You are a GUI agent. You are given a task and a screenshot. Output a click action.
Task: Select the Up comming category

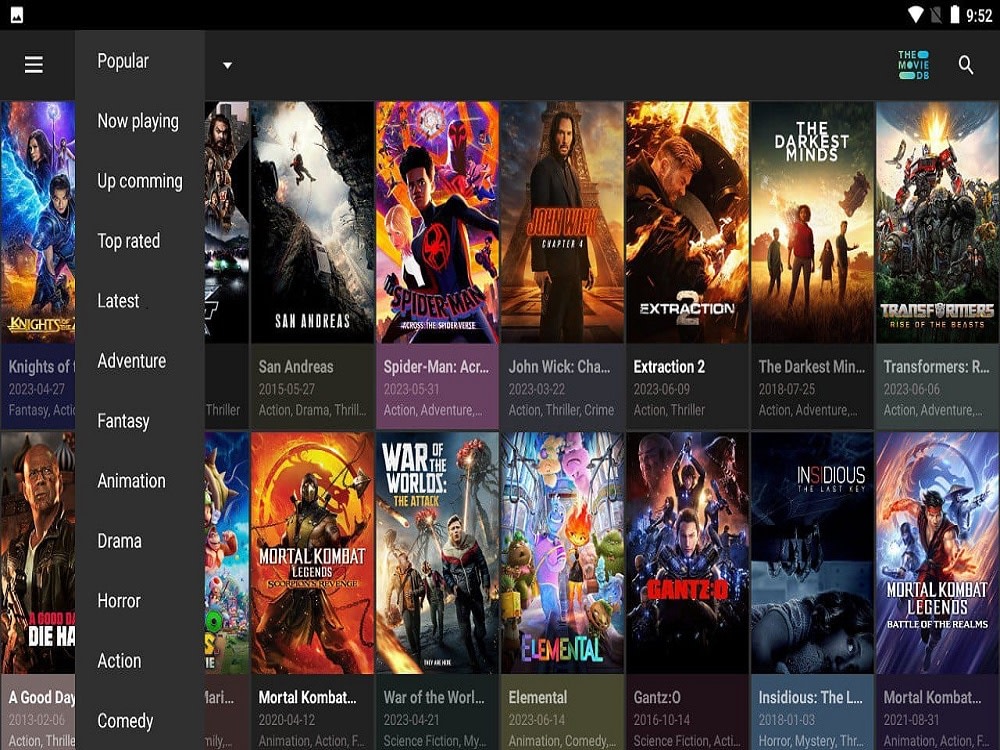click(140, 181)
